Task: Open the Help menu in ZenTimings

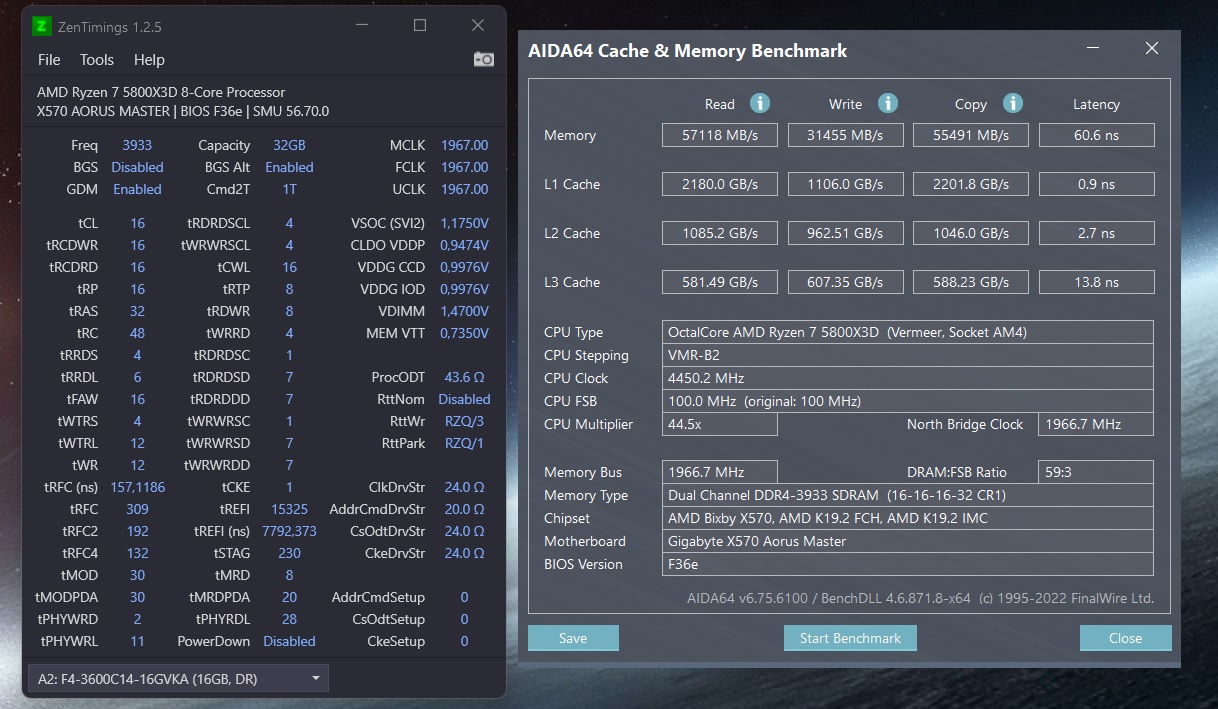Action: (x=149, y=60)
